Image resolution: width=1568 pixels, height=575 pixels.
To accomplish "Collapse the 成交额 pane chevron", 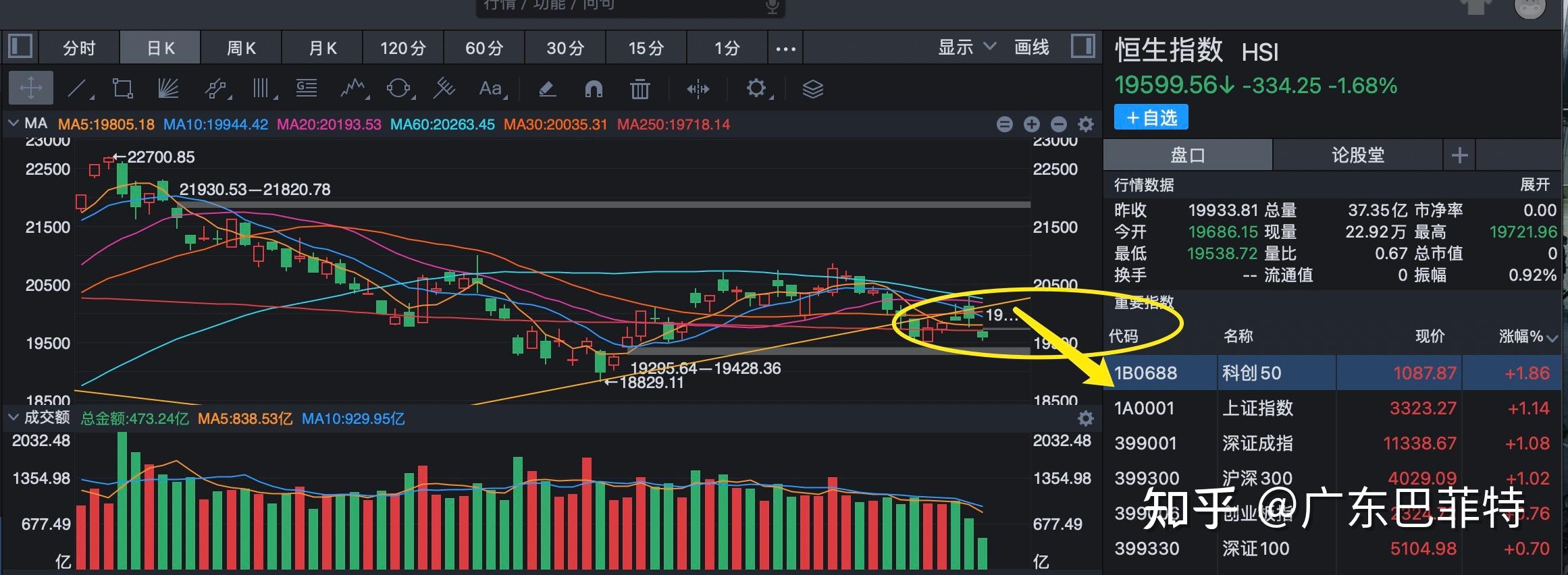I will tap(13, 418).
